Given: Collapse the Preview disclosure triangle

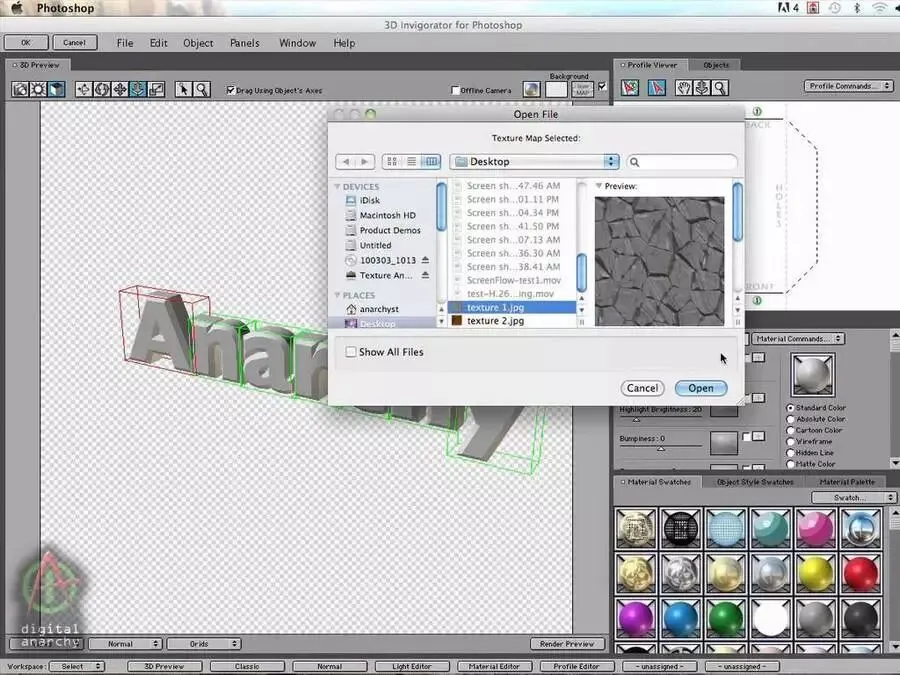Looking at the screenshot, I should 599,186.
